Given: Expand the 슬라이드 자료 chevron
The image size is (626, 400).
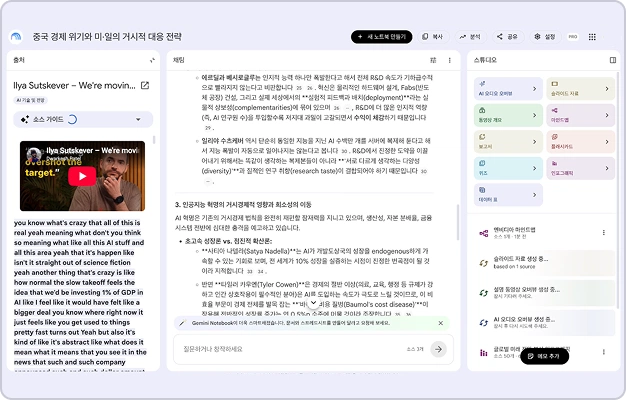Looking at the screenshot, I should pos(607,89).
